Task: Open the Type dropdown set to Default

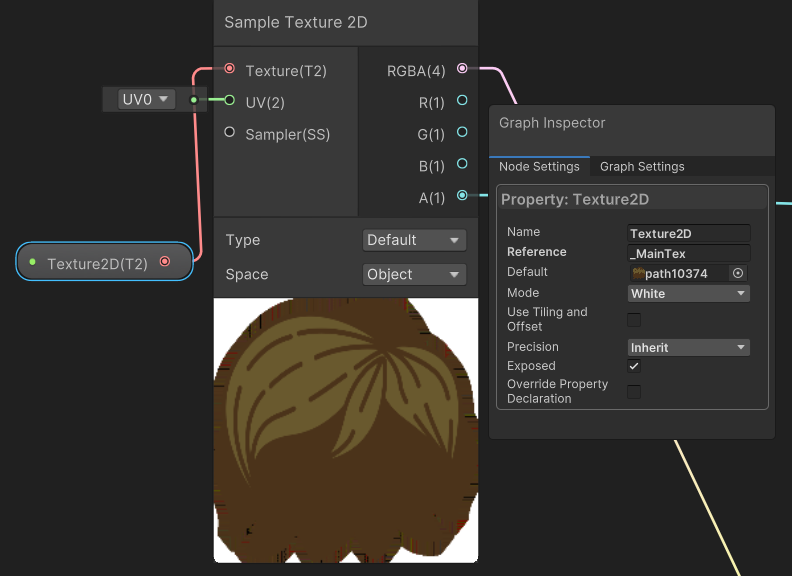Action: 414,240
